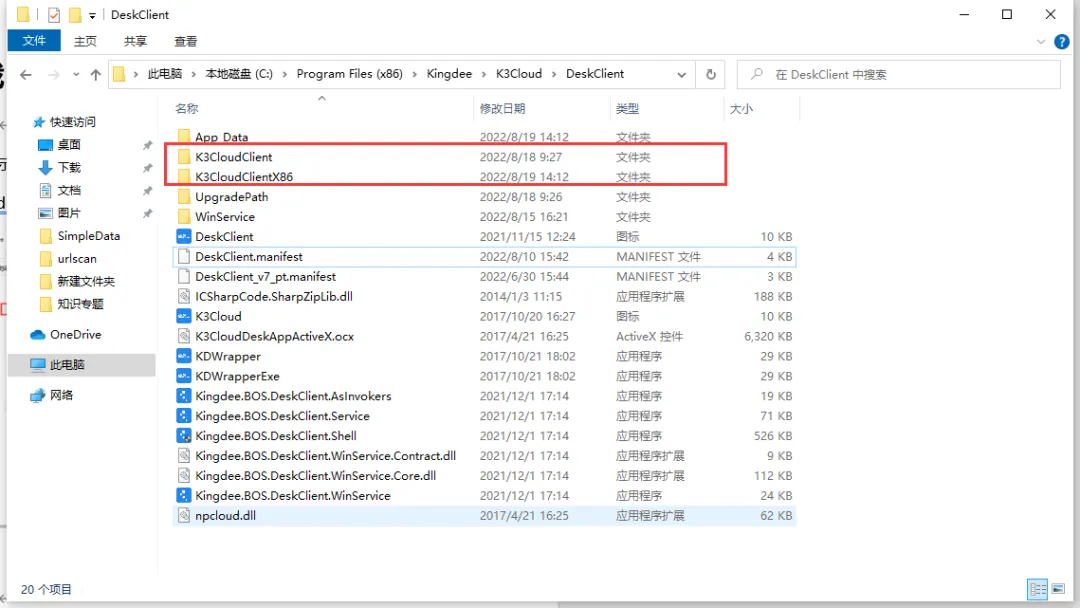The image size is (1080, 608).
Task: Click 本地磁盘 (C:) in the breadcrumb
Action: pos(239,74)
